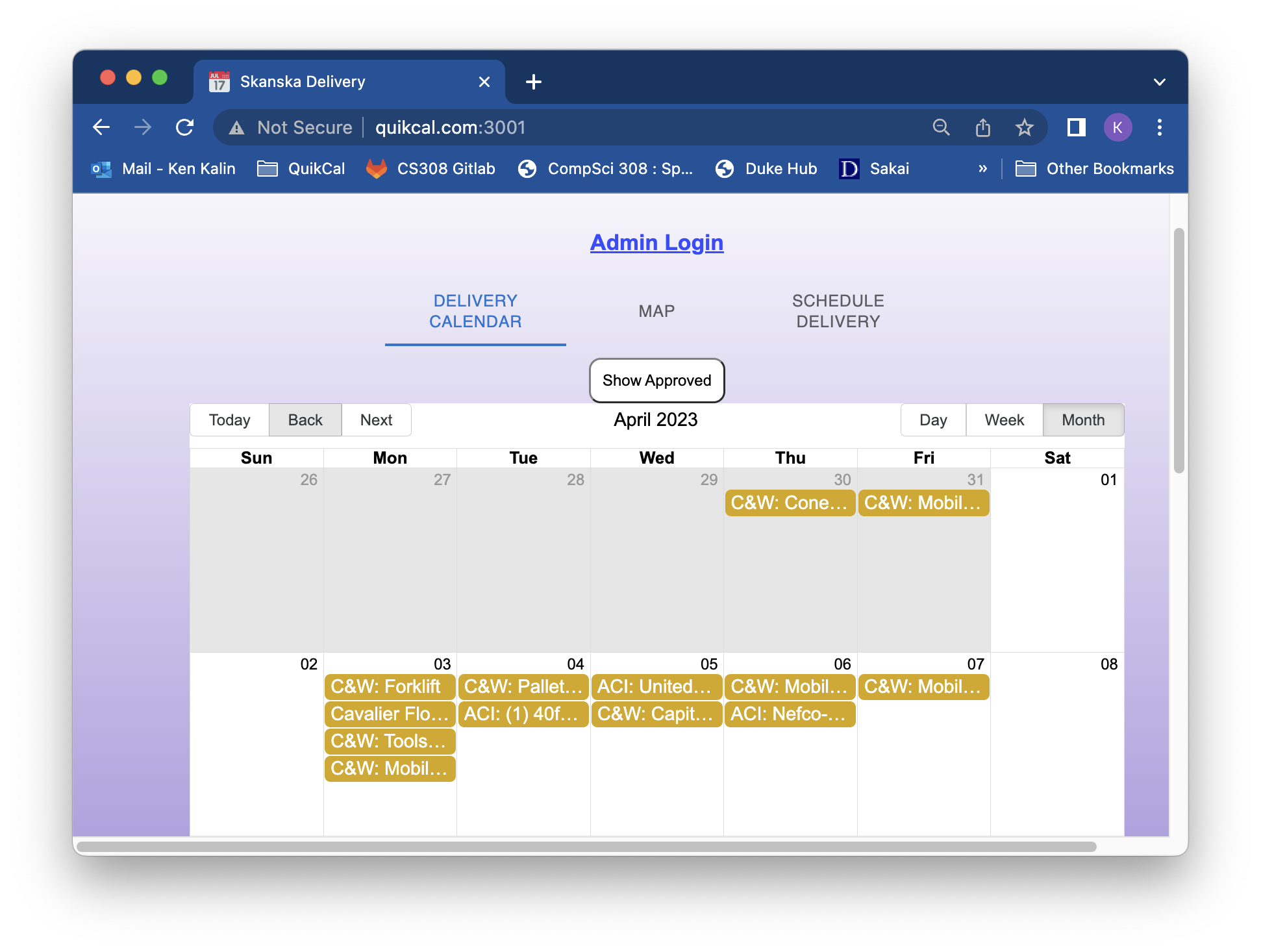1261x952 pixels.
Task: Click the share icon in the address bar
Action: click(x=983, y=127)
